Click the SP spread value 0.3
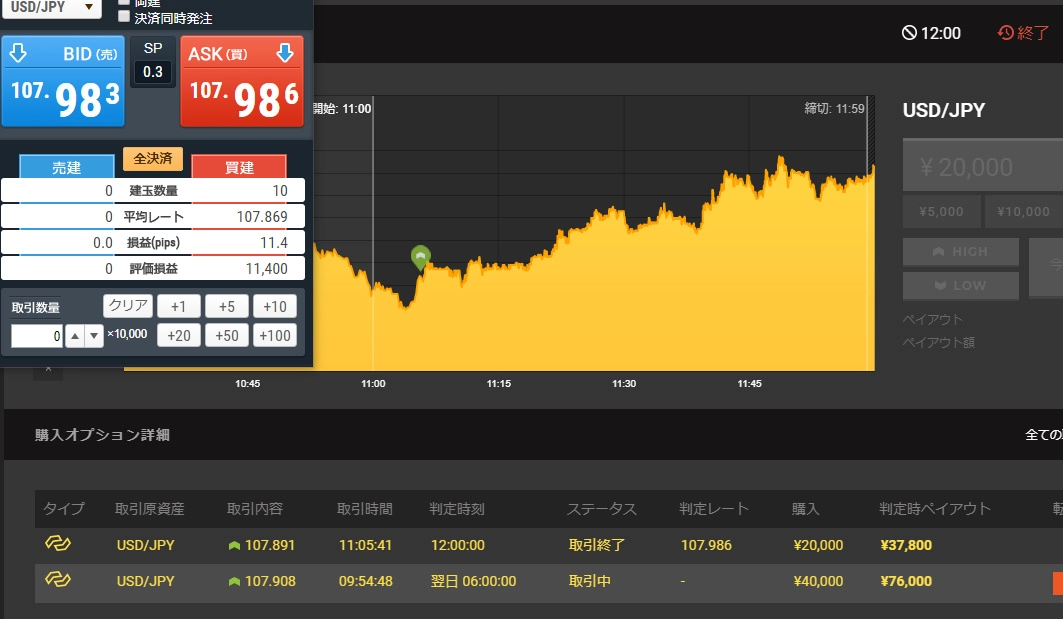Viewport: 1063px width, 619px height. (153, 72)
